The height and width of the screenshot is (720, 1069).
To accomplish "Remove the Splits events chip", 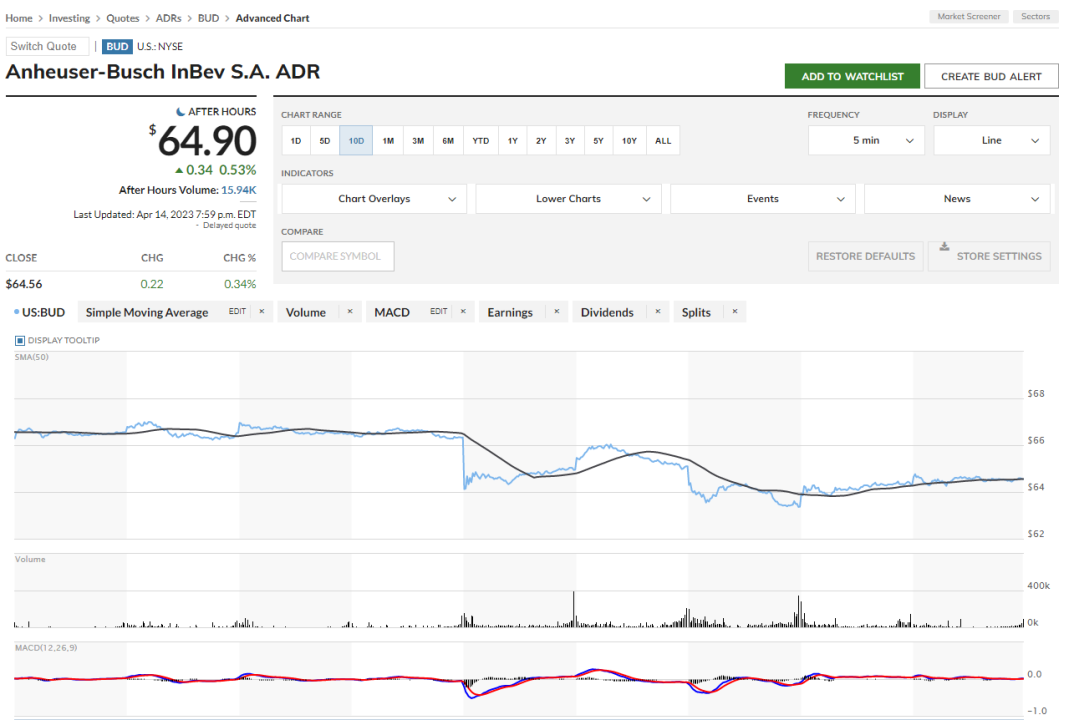I will [x=734, y=312].
